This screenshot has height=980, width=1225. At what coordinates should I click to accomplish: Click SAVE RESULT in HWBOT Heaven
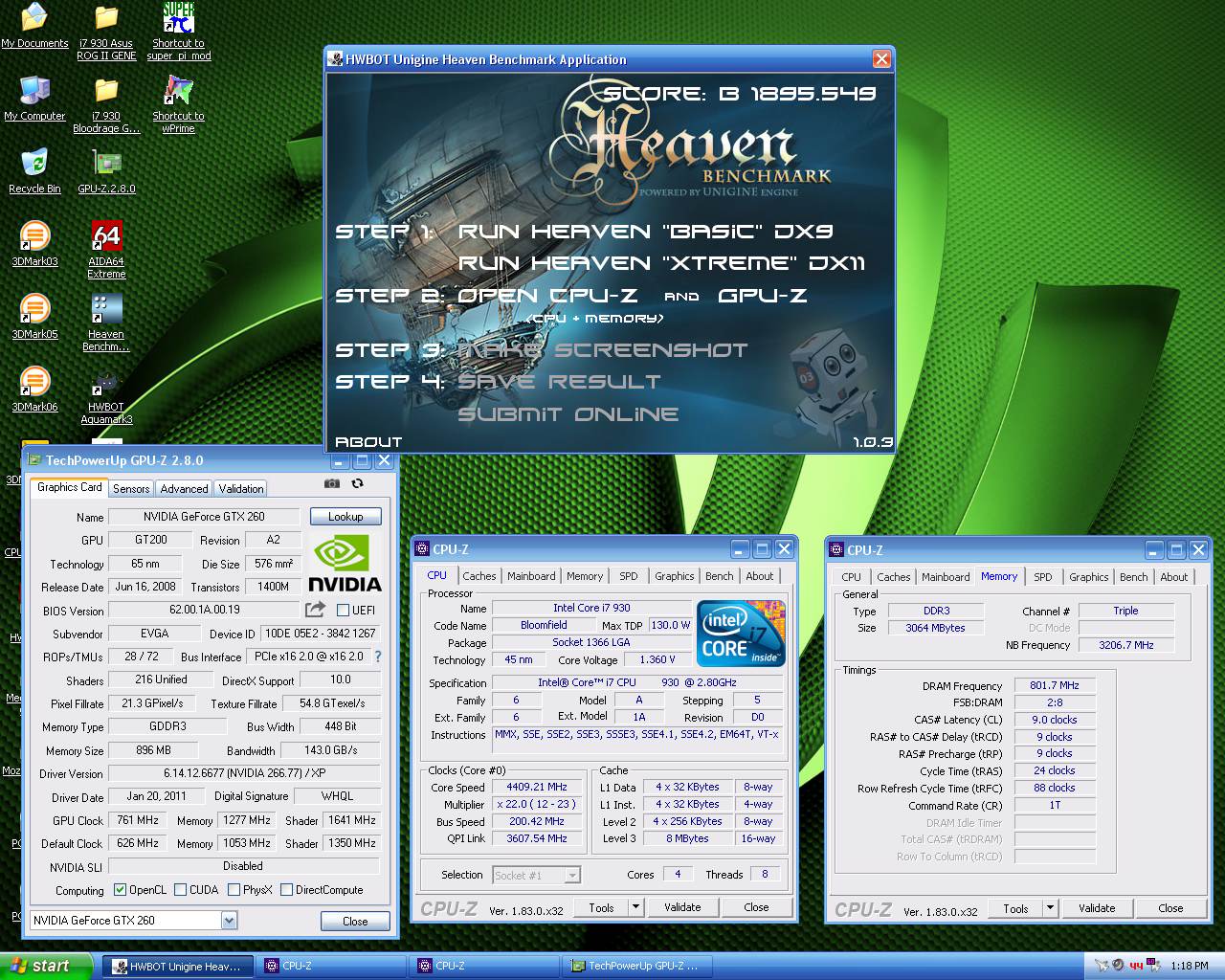tap(560, 382)
